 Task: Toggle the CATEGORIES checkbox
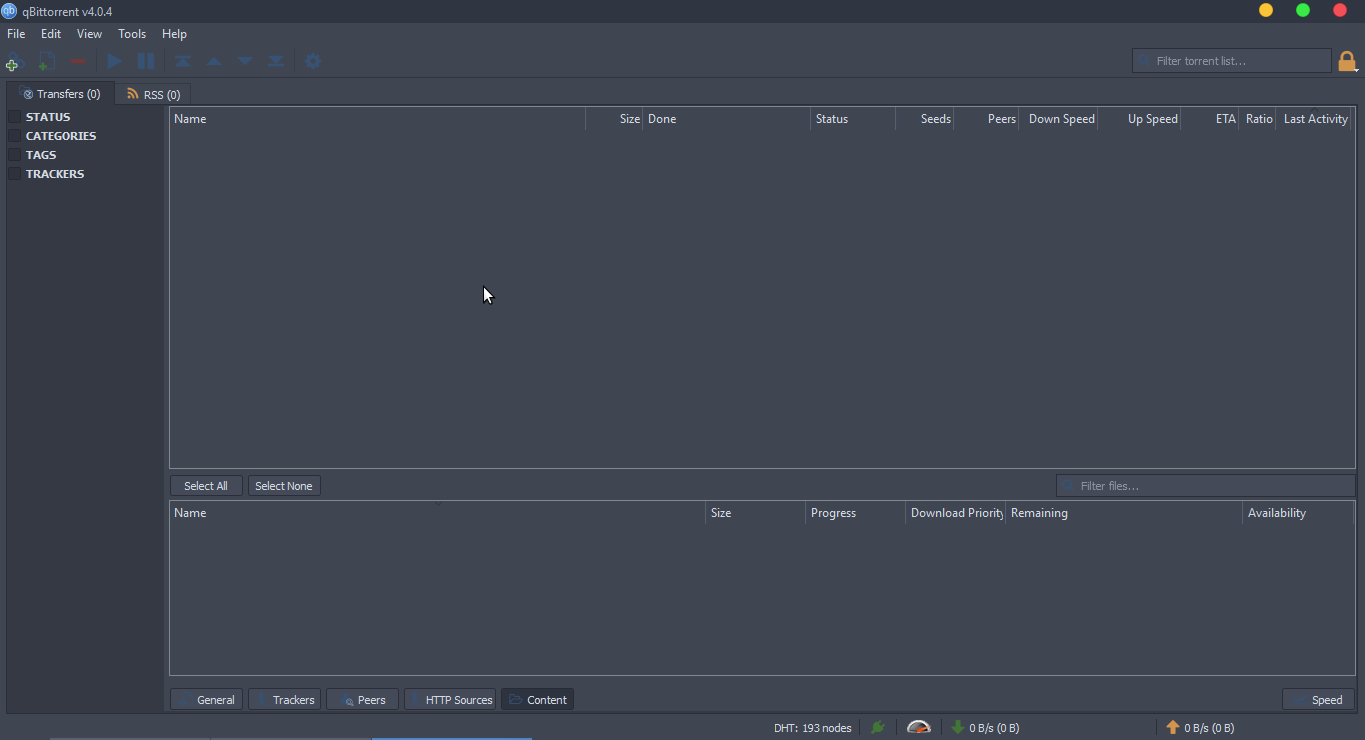(x=14, y=136)
